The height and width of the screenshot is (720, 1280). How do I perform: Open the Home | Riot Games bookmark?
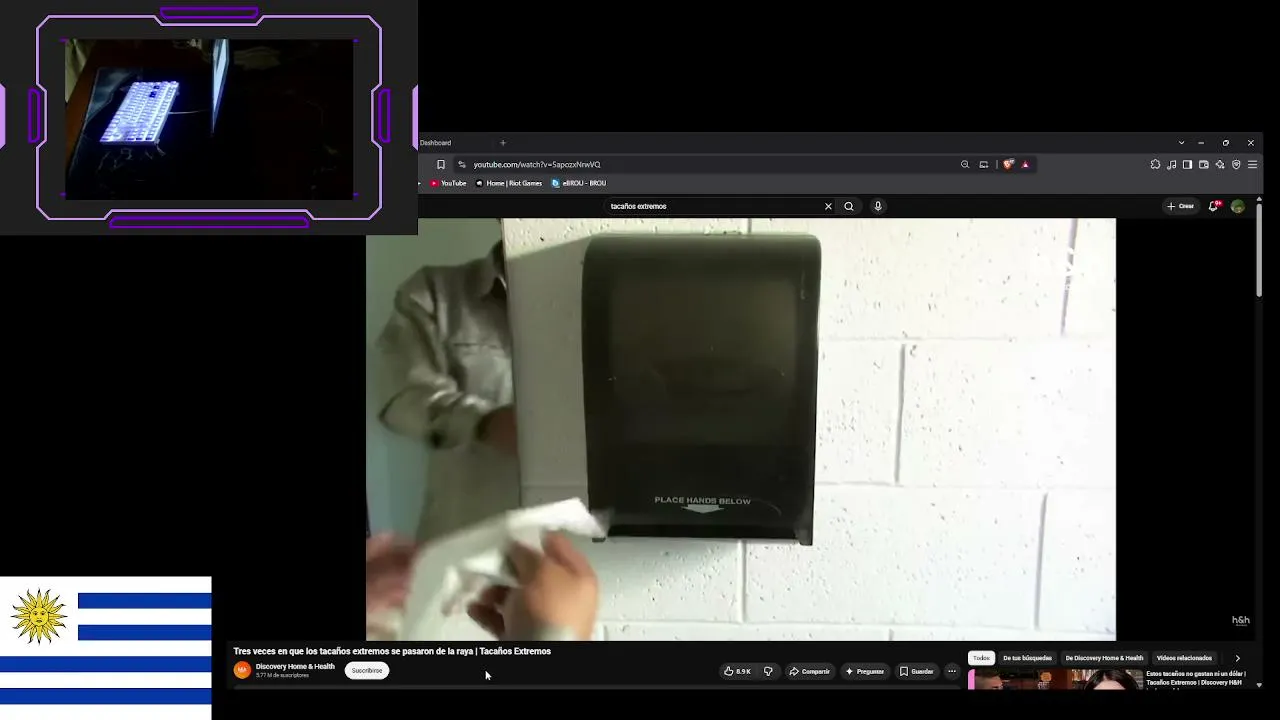(x=509, y=183)
